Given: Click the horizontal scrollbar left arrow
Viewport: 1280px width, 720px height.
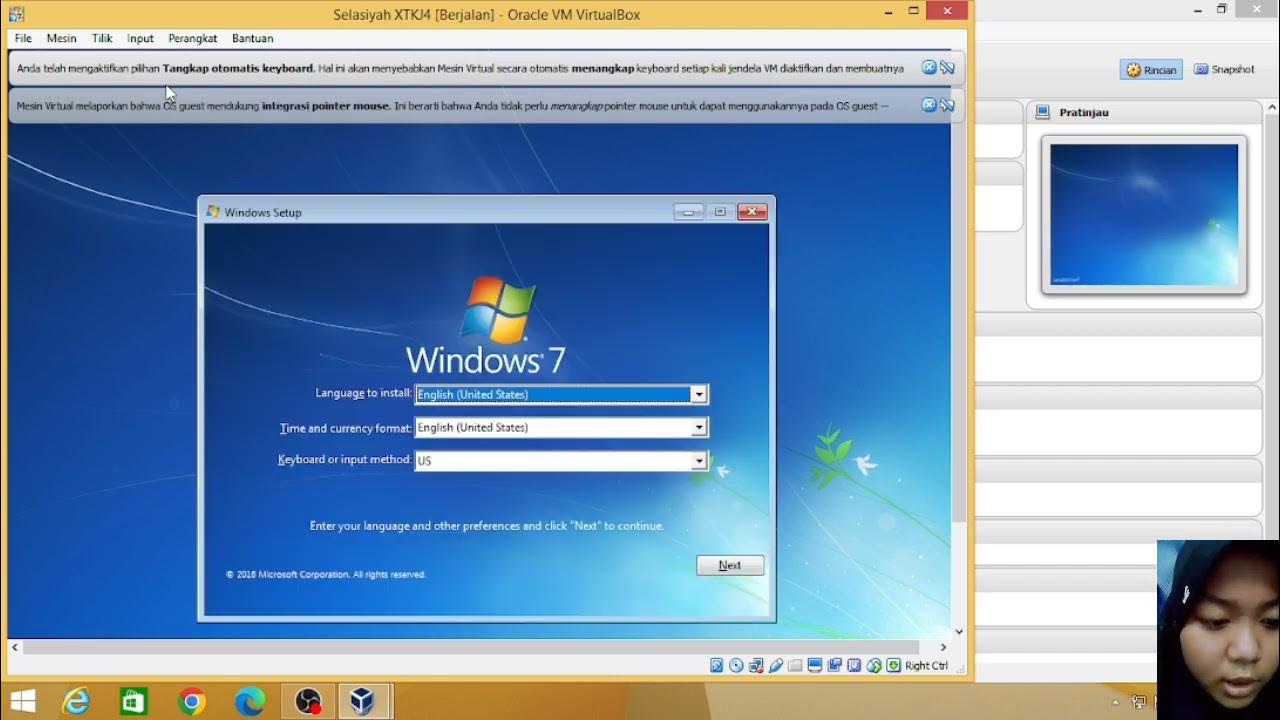Looking at the screenshot, I should [x=14, y=647].
